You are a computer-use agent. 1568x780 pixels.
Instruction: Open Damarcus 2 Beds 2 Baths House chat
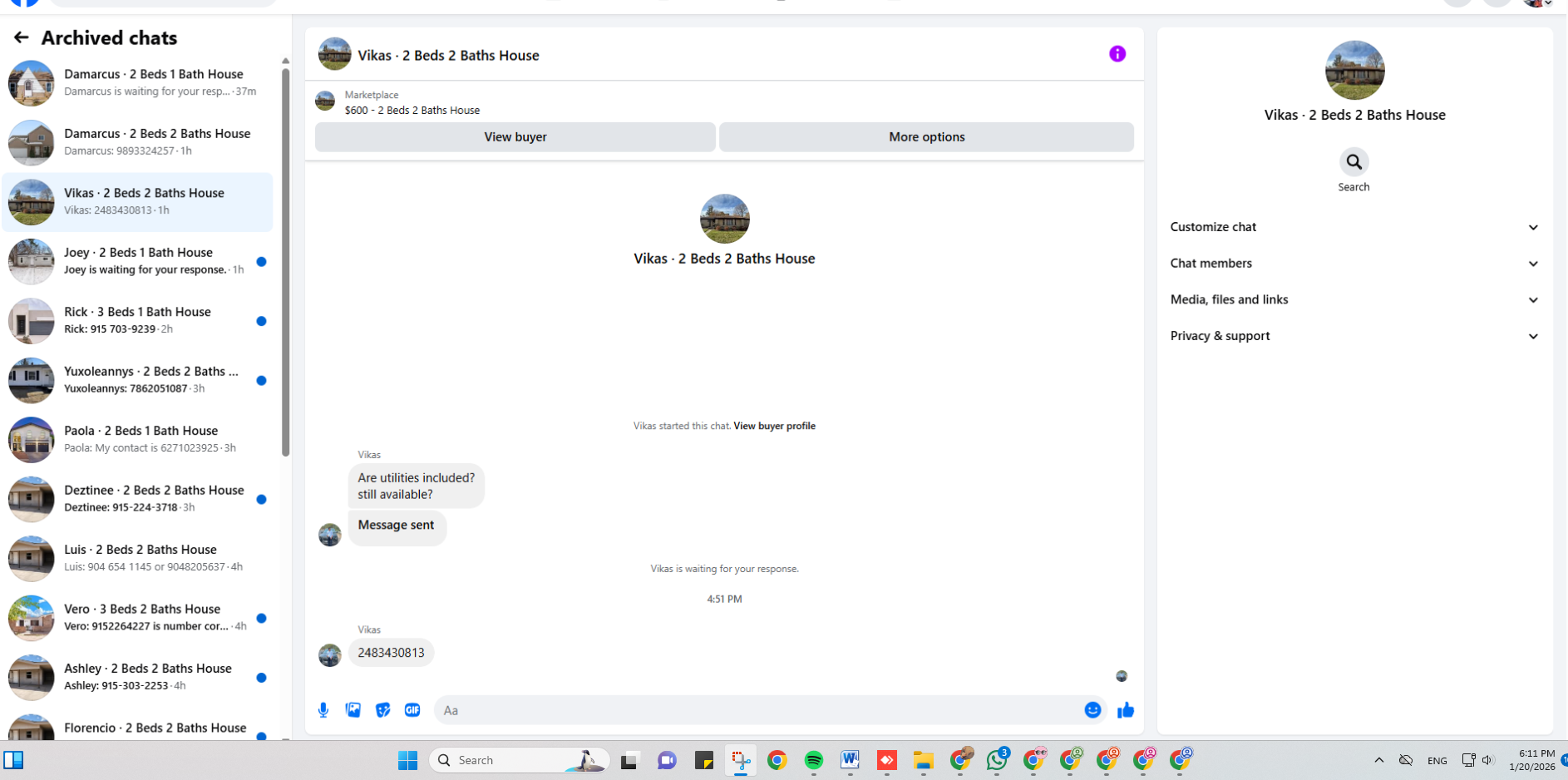[137, 142]
